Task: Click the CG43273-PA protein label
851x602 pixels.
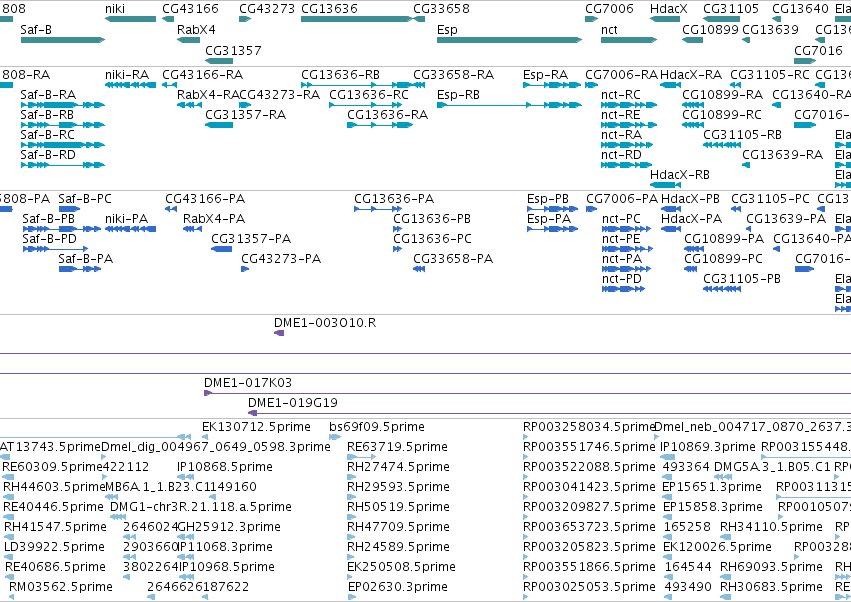Action: click(x=281, y=259)
